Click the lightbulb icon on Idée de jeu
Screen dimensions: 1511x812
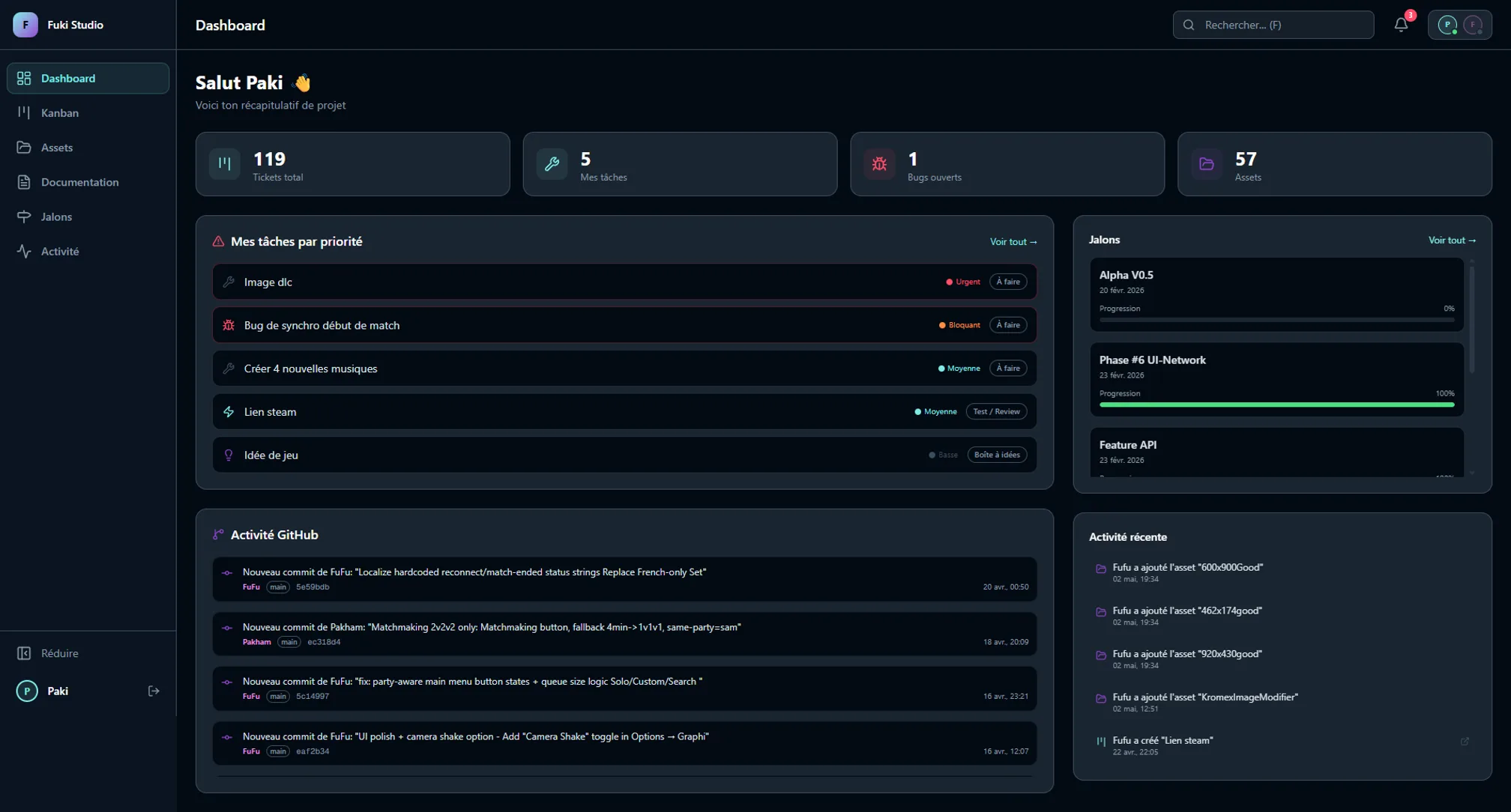point(229,455)
